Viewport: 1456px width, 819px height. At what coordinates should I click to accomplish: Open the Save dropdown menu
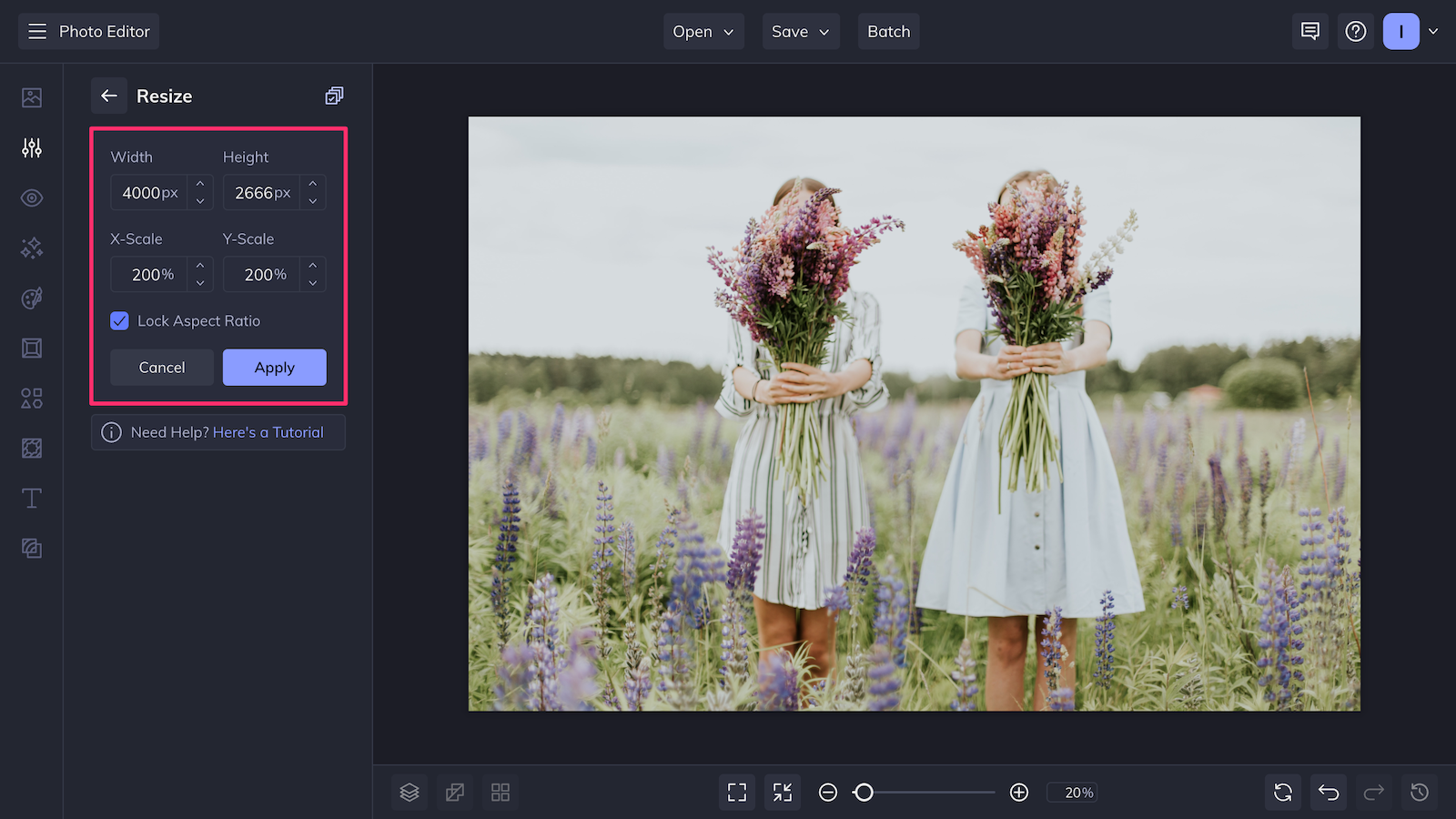pyautogui.click(x=800, y=31)
